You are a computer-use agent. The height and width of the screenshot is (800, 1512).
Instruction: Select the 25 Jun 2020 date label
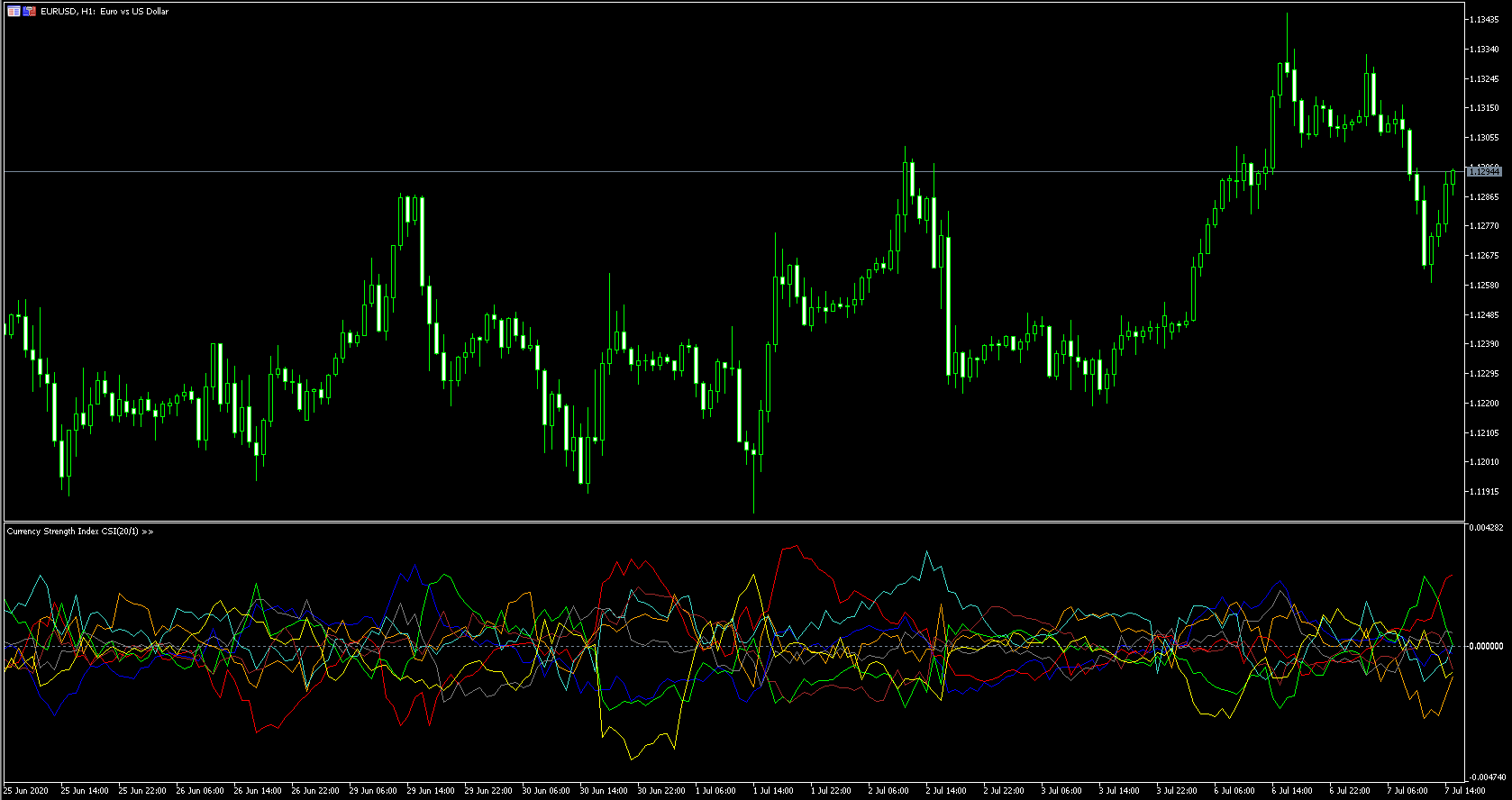pyautogui.click(x=26, y=791)
